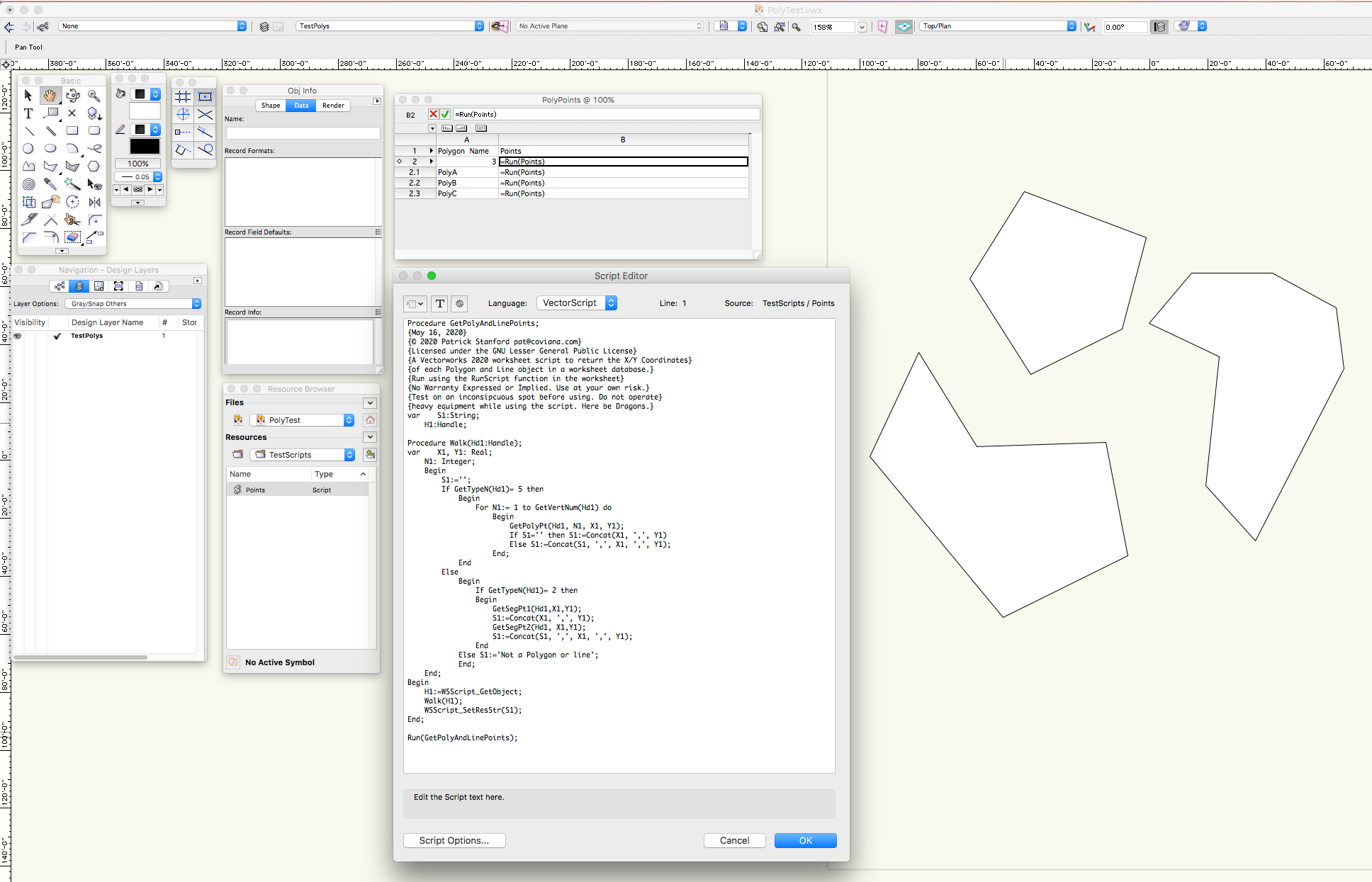
Task: Select the Zoom magnifier tool
Action: pos(95,95)
